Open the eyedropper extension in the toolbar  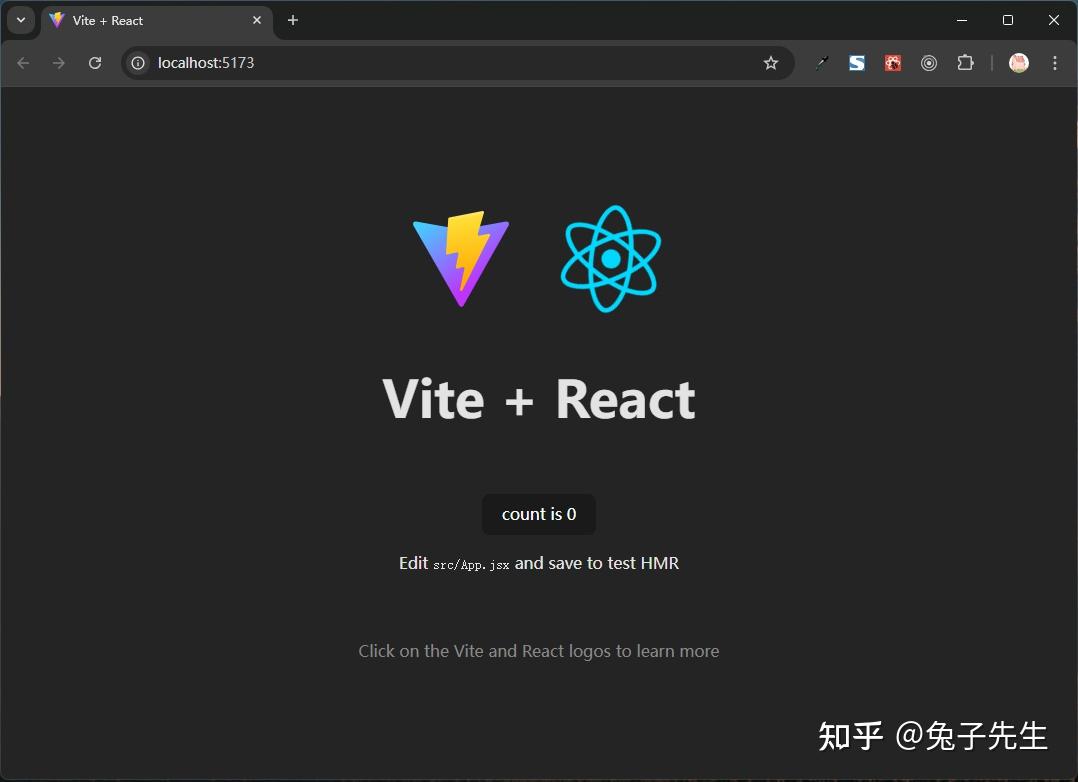pyautogui.click(x=821, y=62)
